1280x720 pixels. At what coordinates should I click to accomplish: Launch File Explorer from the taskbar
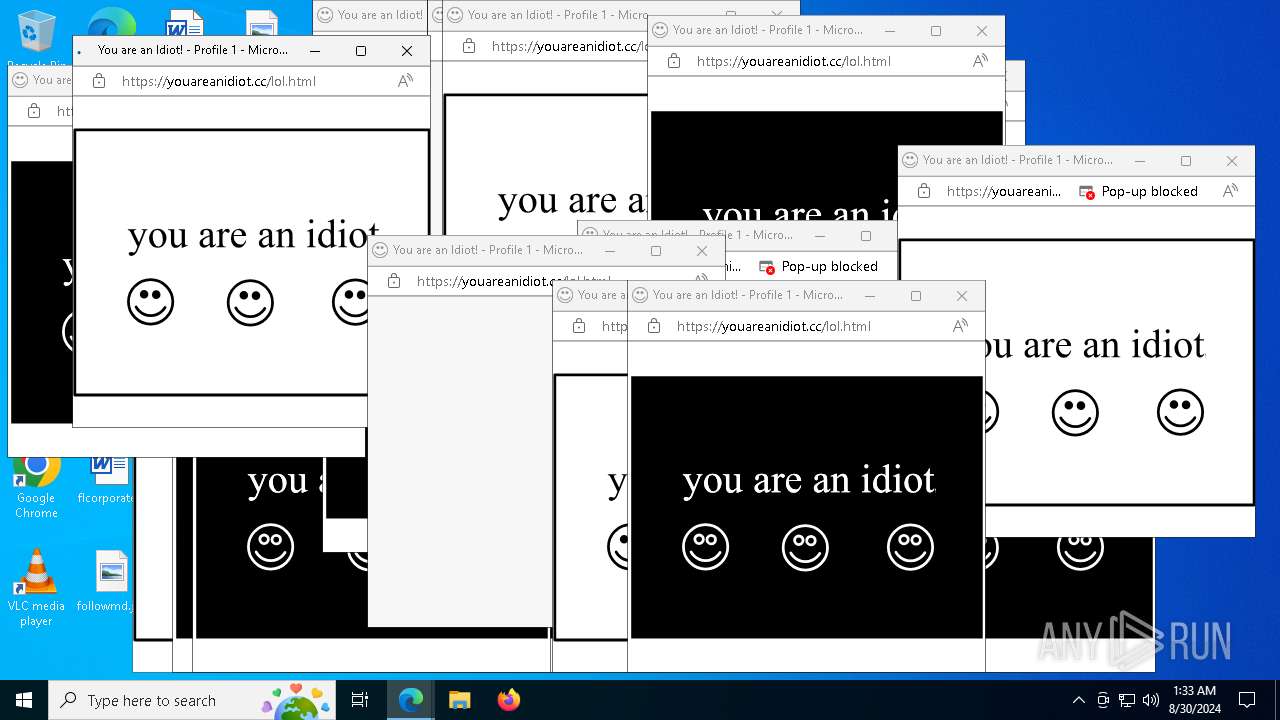click(459, 700)
